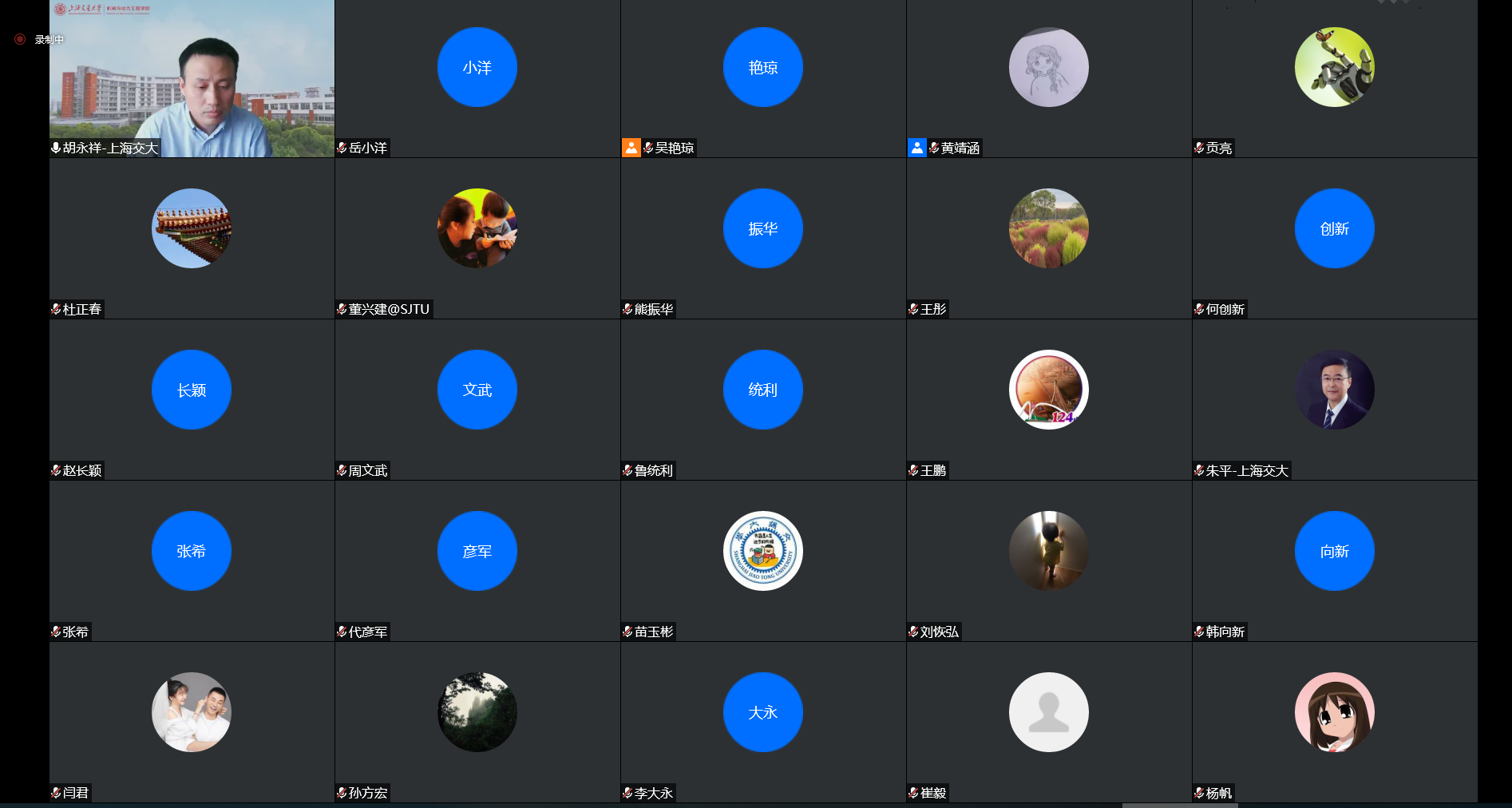This screenshot has width=1512, height=808.
Task: Select the 小洋 blue avatar circle
Action: point(477,67)
